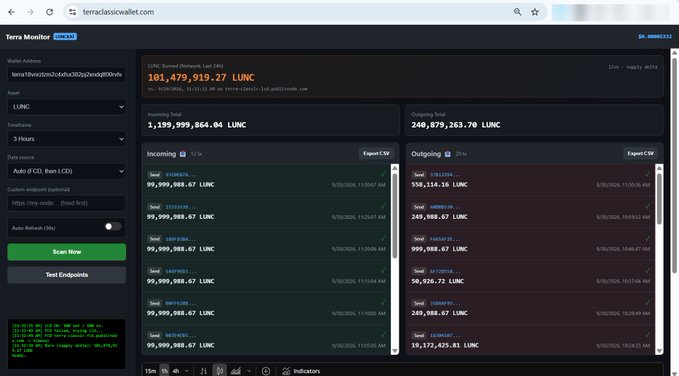
Task: Click Outgoing list scrollbar down arrow
Action: pyautogui.click(x=659, y=351)
